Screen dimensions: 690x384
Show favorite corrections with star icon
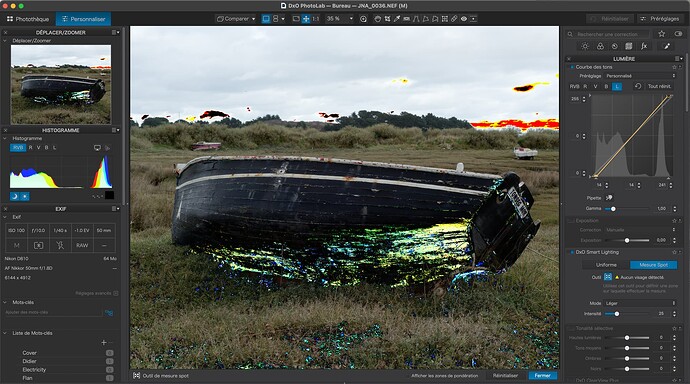point(661,34)
